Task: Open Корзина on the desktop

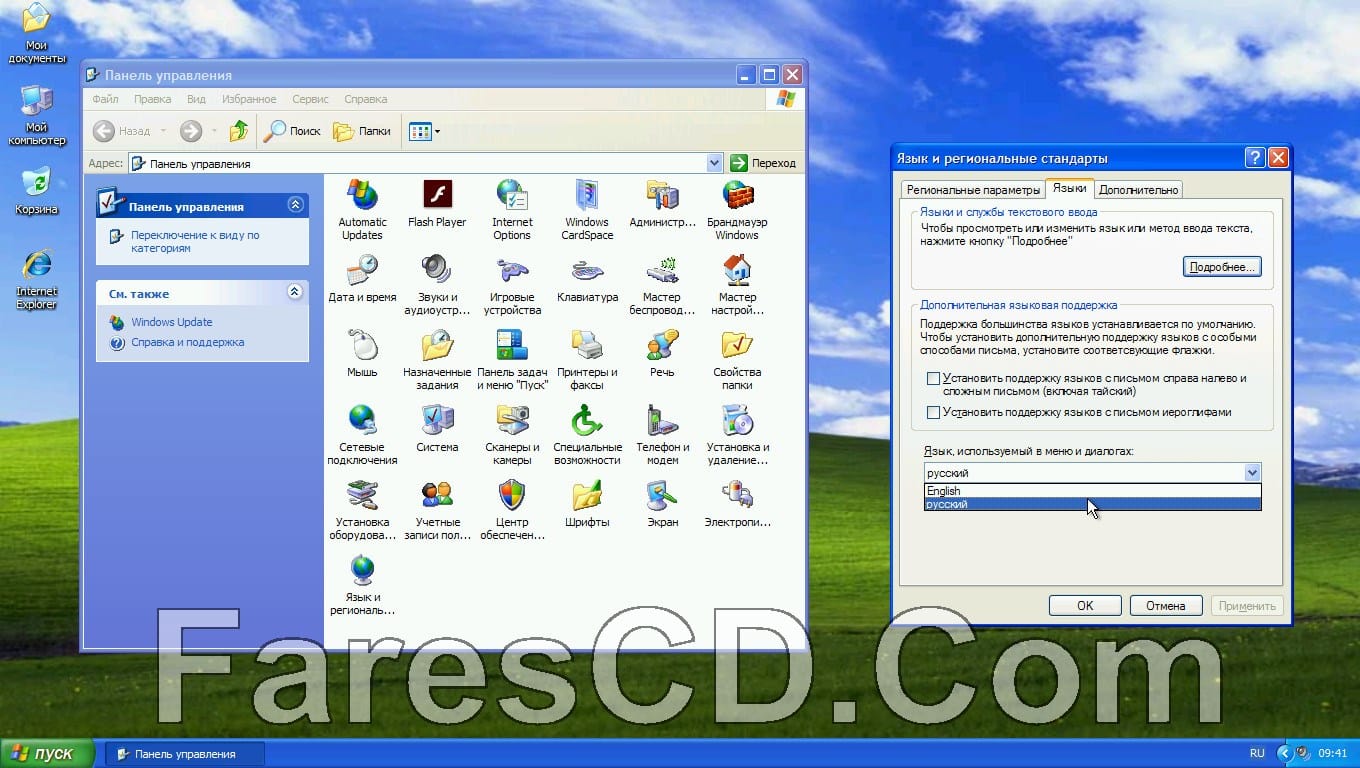Action: pos(36,191)
